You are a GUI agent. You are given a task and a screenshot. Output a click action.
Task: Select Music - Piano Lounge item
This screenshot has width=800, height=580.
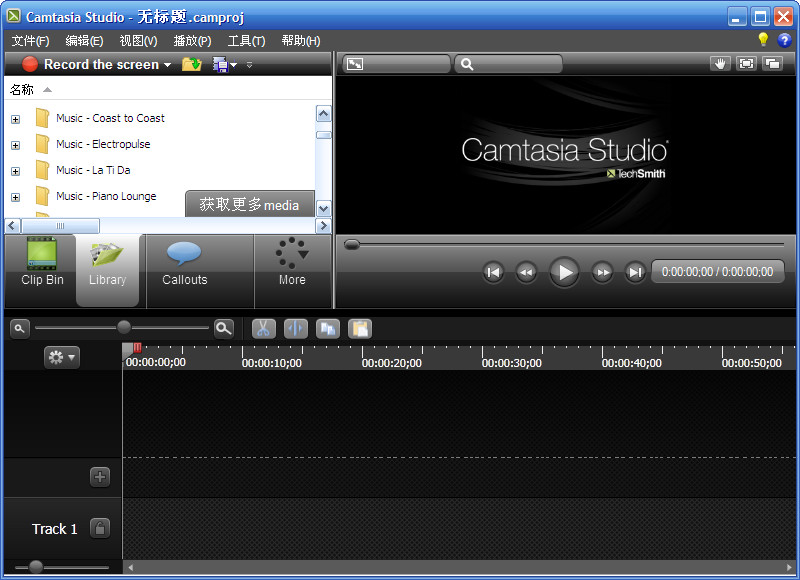pos(106,196)
